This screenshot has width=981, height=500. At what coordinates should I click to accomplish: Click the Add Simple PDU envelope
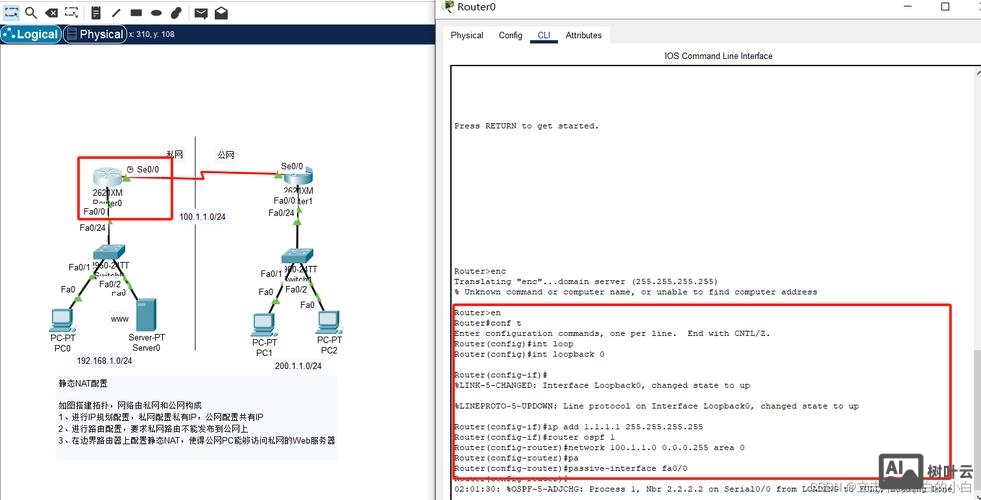[x=201, y=13]
